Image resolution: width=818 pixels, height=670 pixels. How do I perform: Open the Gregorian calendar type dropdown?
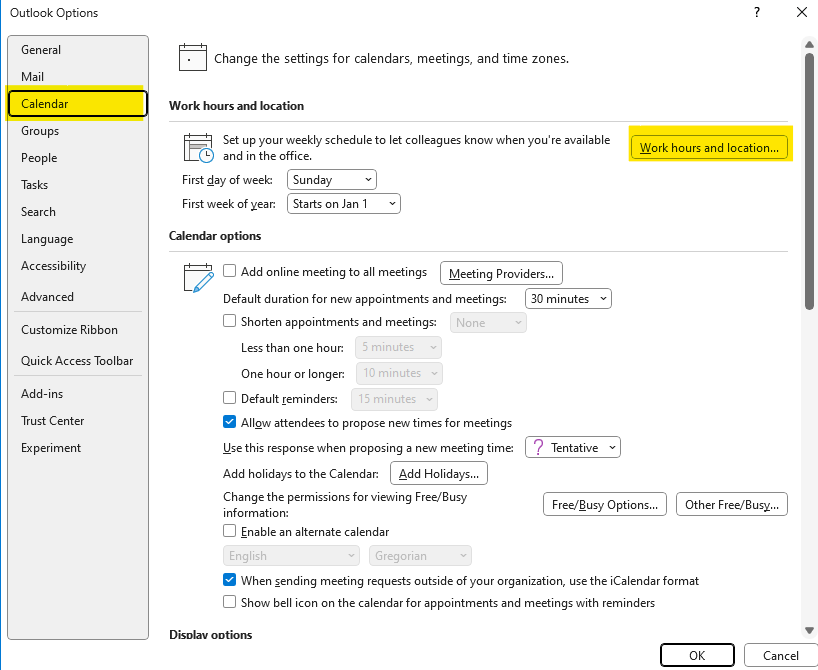(420, 556)
